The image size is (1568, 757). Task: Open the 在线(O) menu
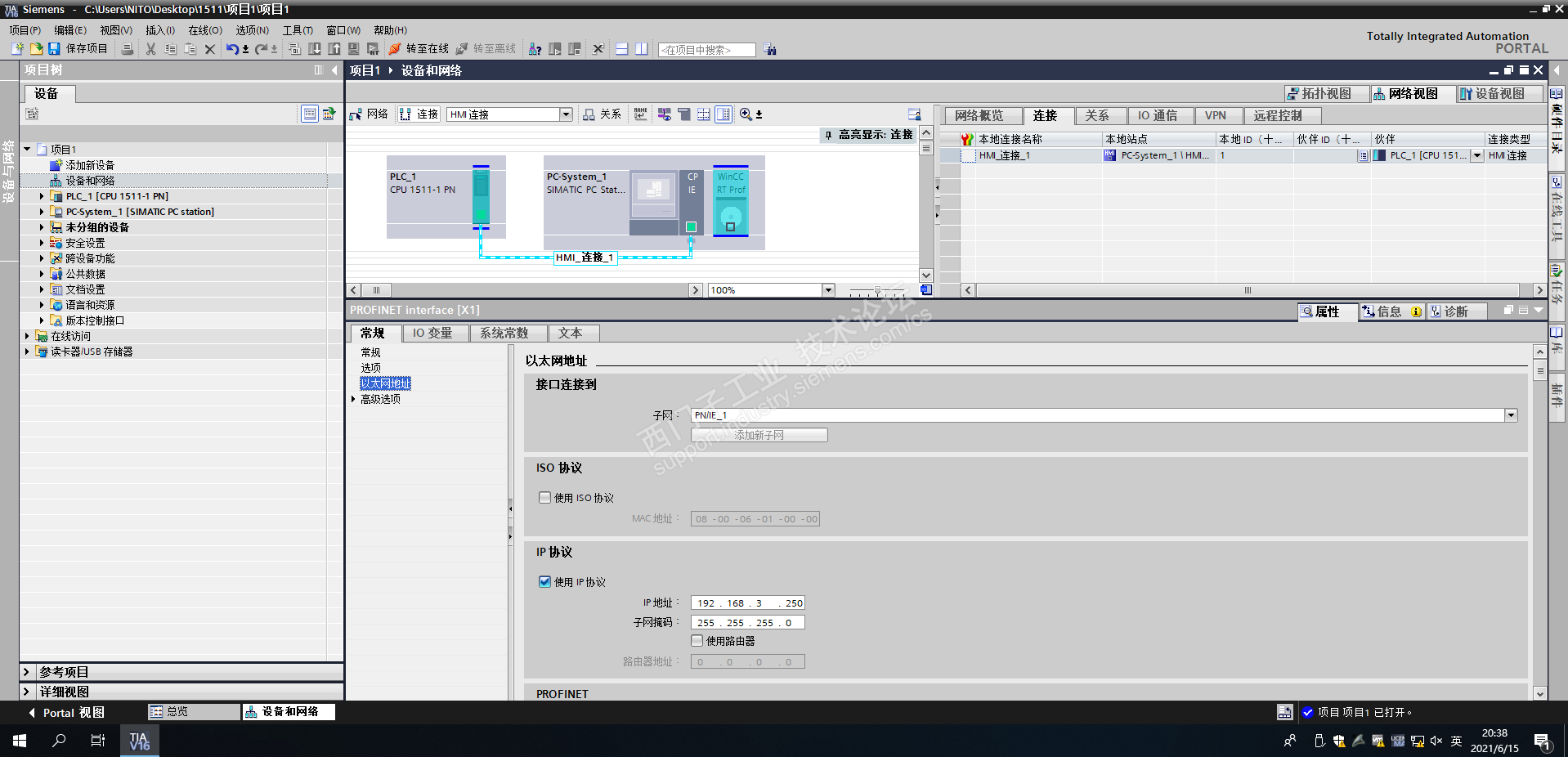pos(205,30)
